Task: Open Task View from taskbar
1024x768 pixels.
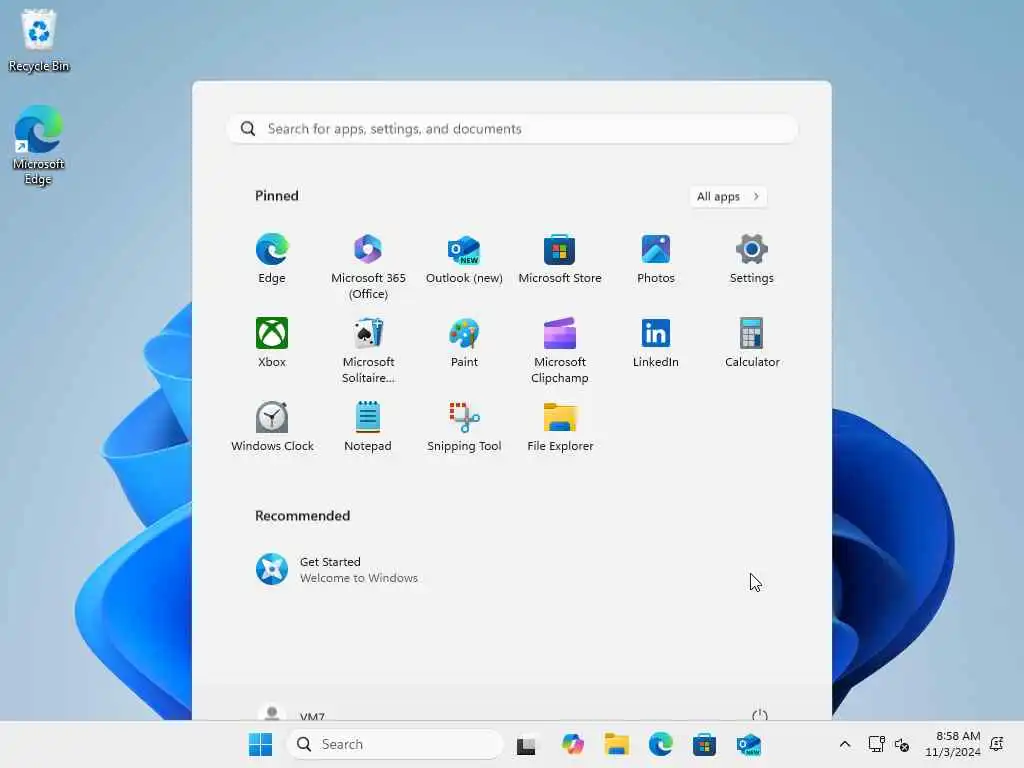Action: click(526, 745)
